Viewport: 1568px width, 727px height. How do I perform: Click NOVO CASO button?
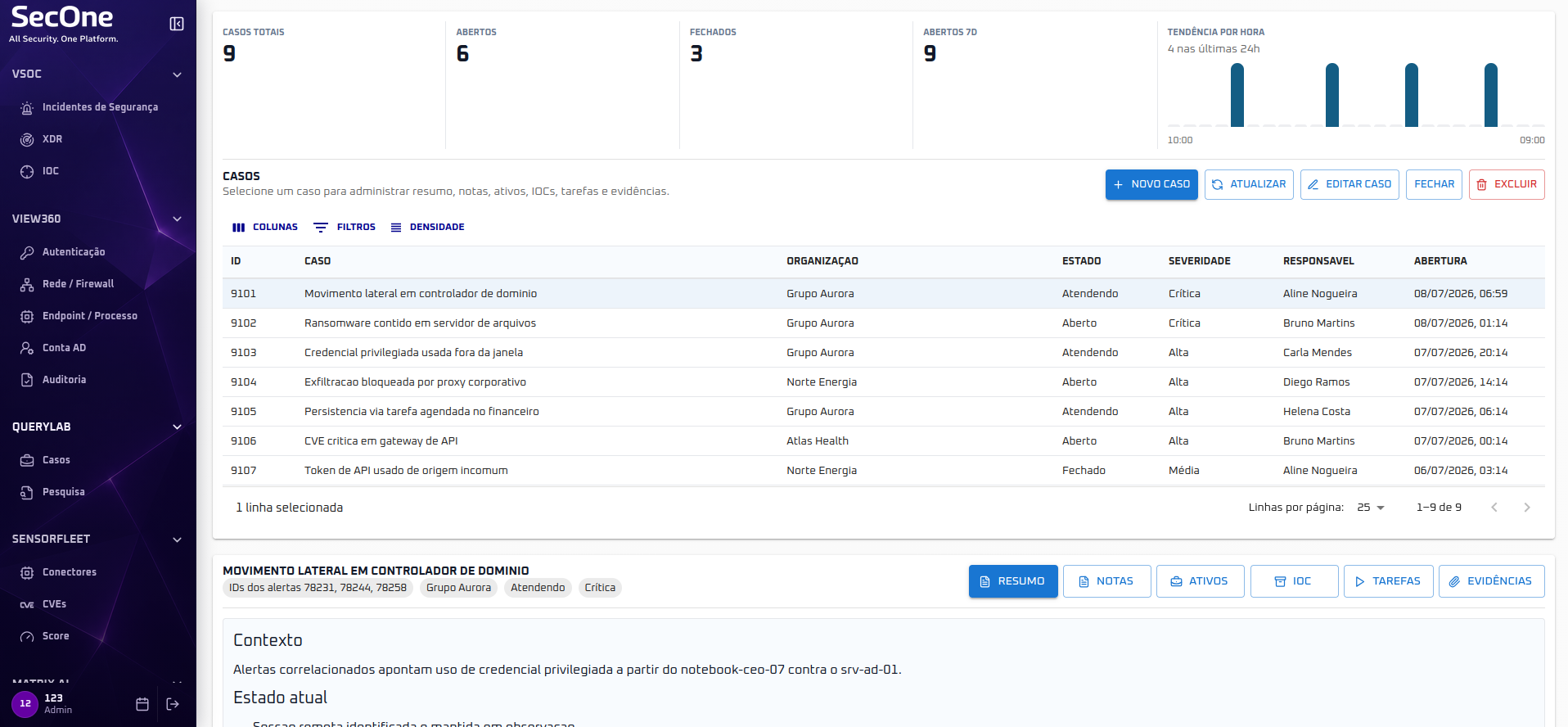click(1151, 185)
